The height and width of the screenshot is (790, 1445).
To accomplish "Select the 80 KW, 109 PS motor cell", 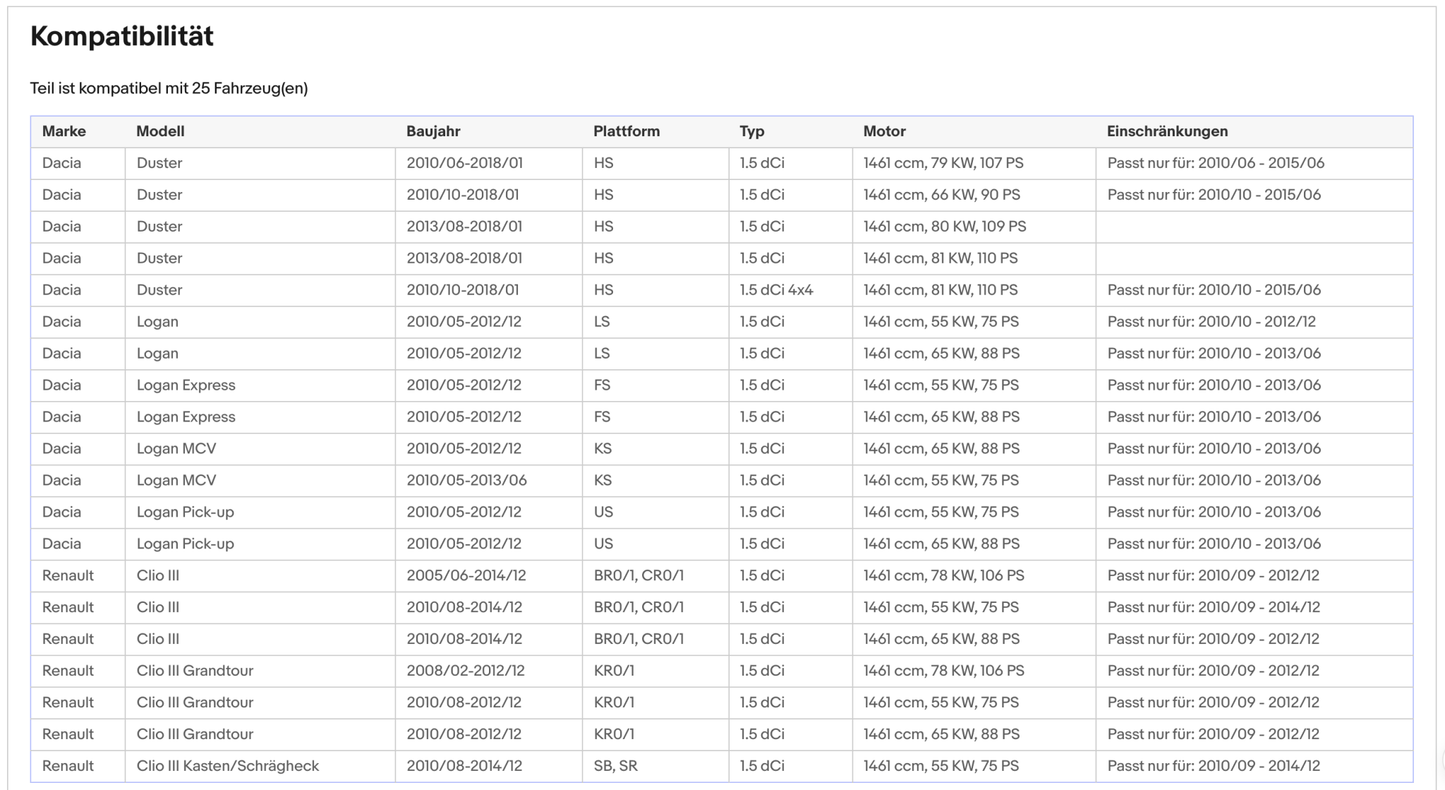I will pos(974,227).
